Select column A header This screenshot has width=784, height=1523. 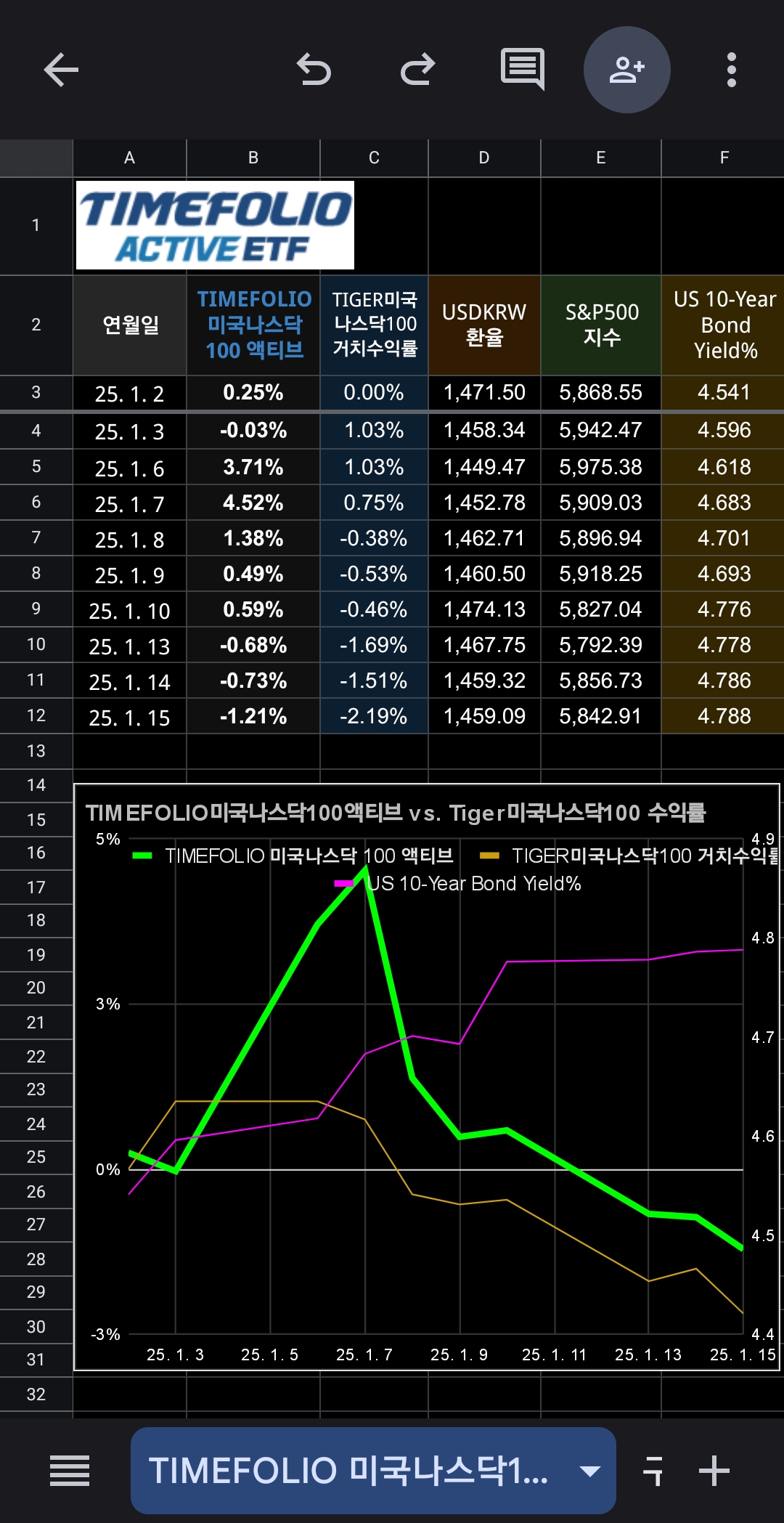(x=130, y=158)
